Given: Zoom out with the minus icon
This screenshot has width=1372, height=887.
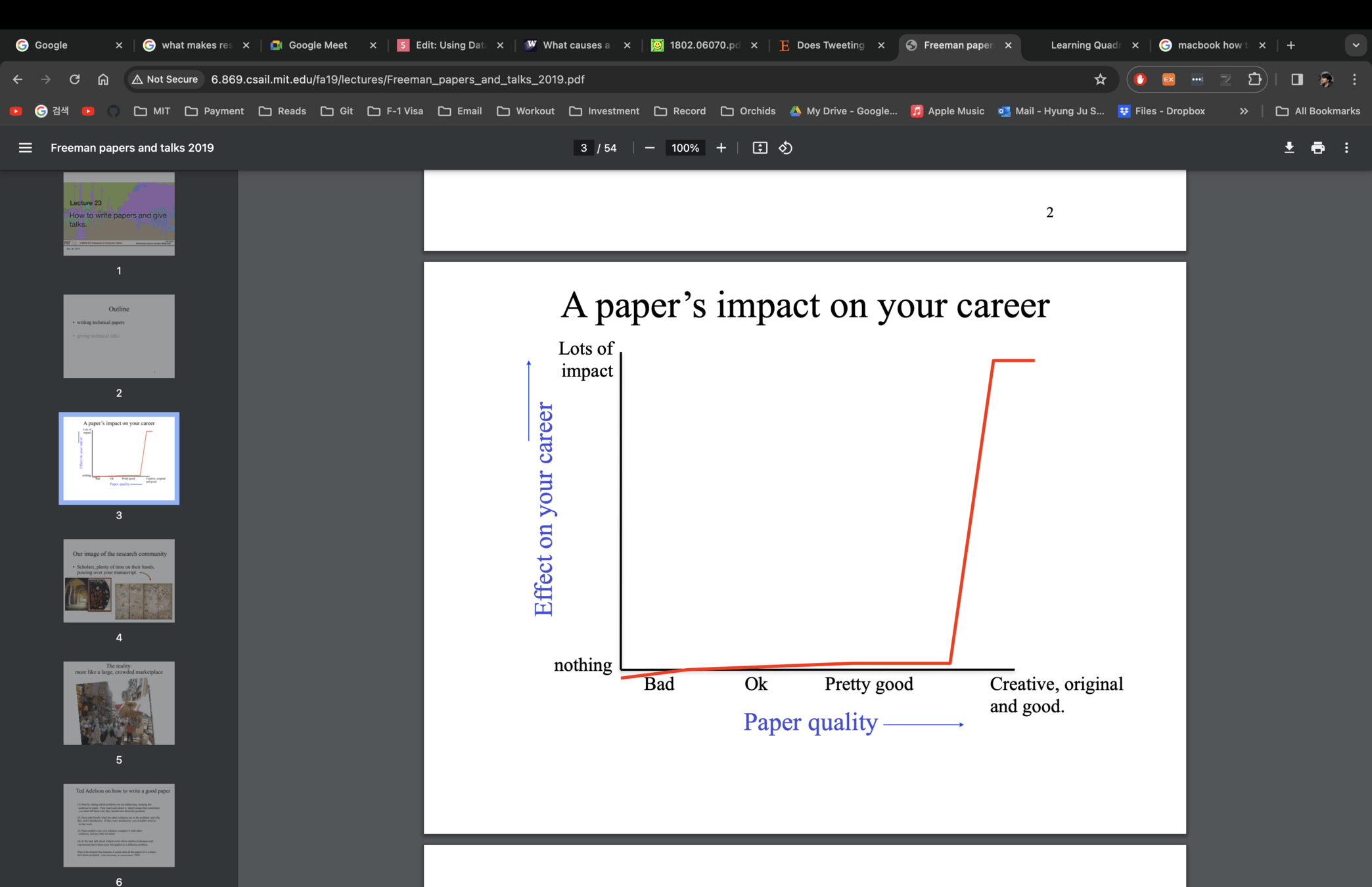Looking at the screenshot, I should [x=649, y=148].
